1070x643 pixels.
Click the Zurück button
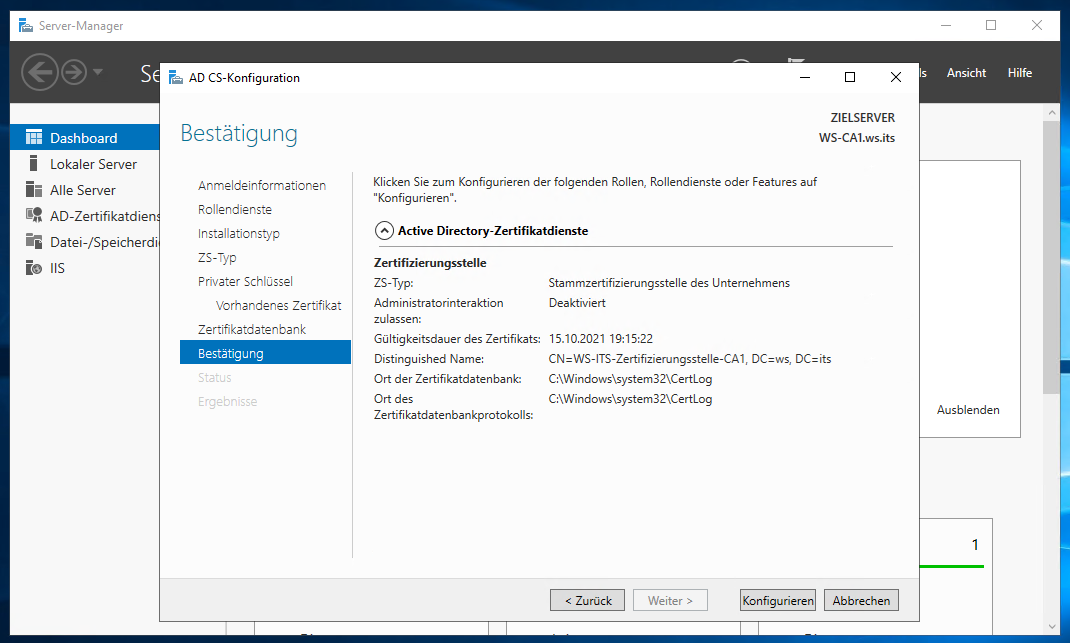587,601
